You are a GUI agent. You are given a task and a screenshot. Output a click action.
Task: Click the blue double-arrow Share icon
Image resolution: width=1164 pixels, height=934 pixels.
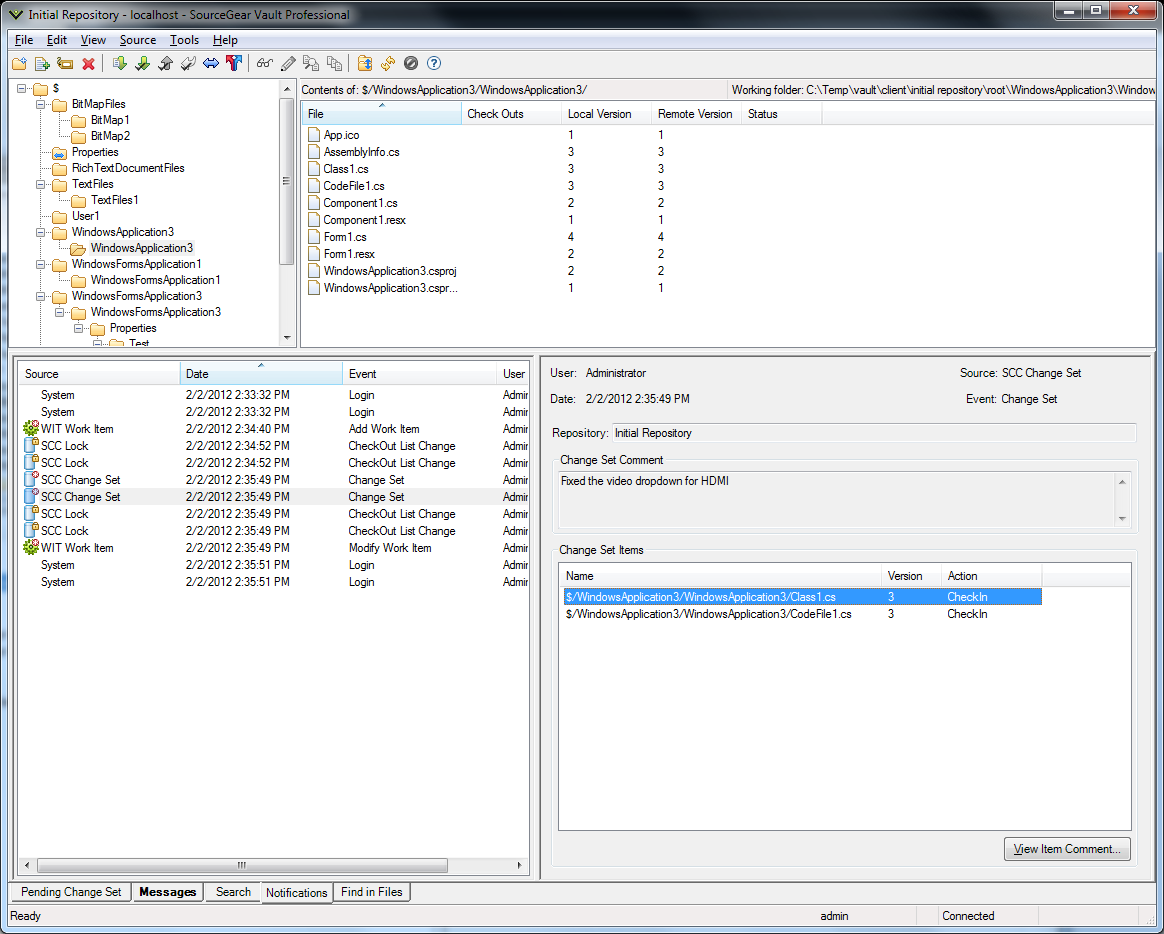click(211, 64)
